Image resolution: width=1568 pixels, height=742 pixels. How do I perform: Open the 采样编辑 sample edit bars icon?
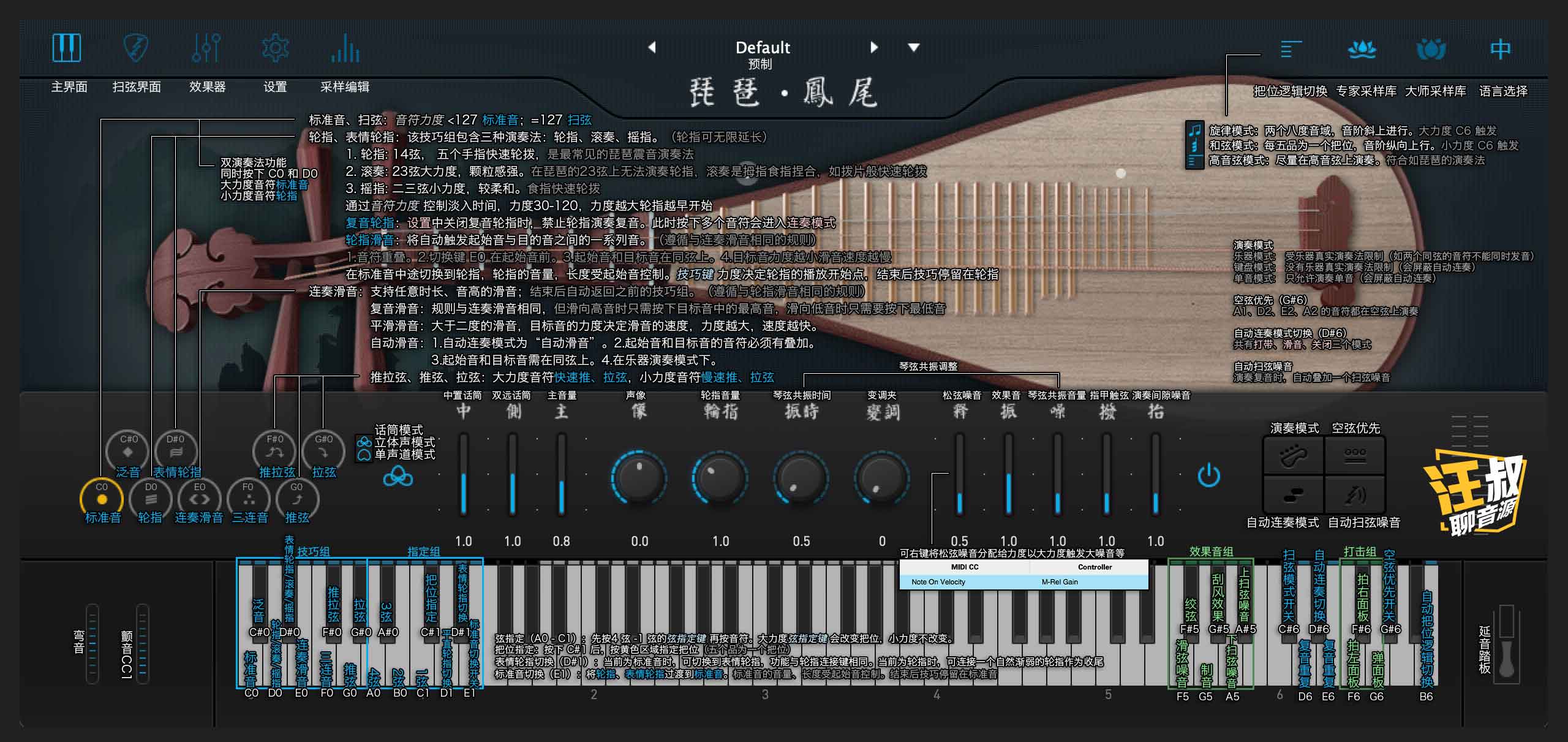click(345, 47)
